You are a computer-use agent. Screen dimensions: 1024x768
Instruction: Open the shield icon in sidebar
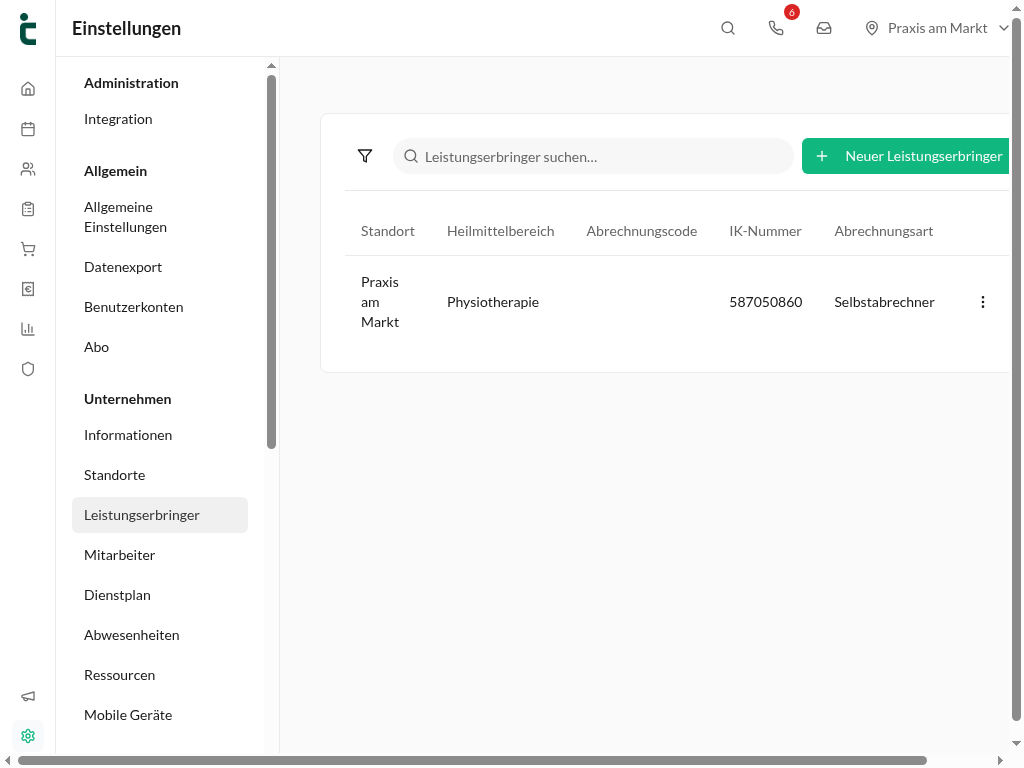[x=28, y=369]
